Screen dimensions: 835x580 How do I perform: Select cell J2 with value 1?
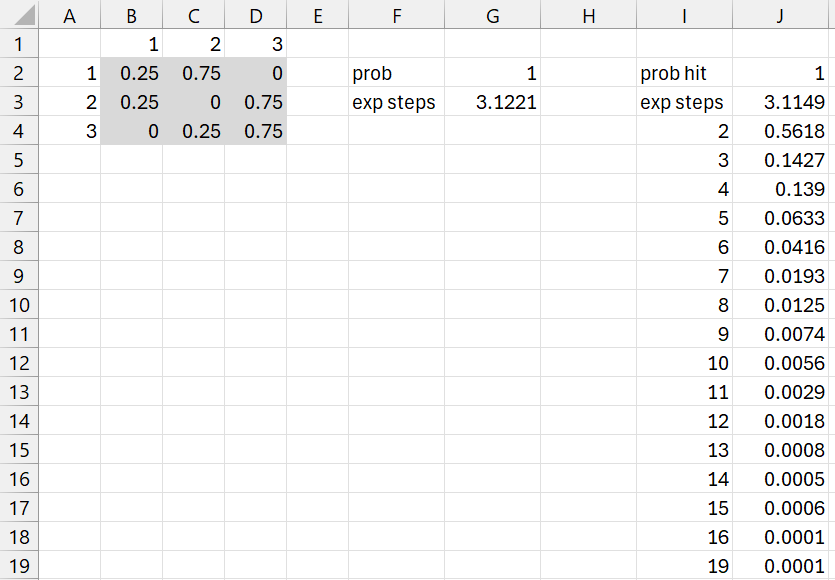780,72
